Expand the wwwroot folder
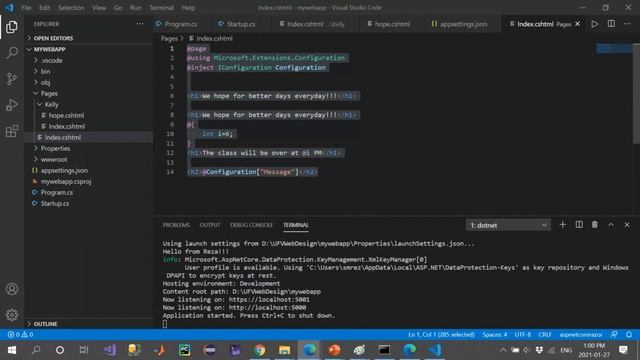 pyautogui.click(x=54, y=160)
